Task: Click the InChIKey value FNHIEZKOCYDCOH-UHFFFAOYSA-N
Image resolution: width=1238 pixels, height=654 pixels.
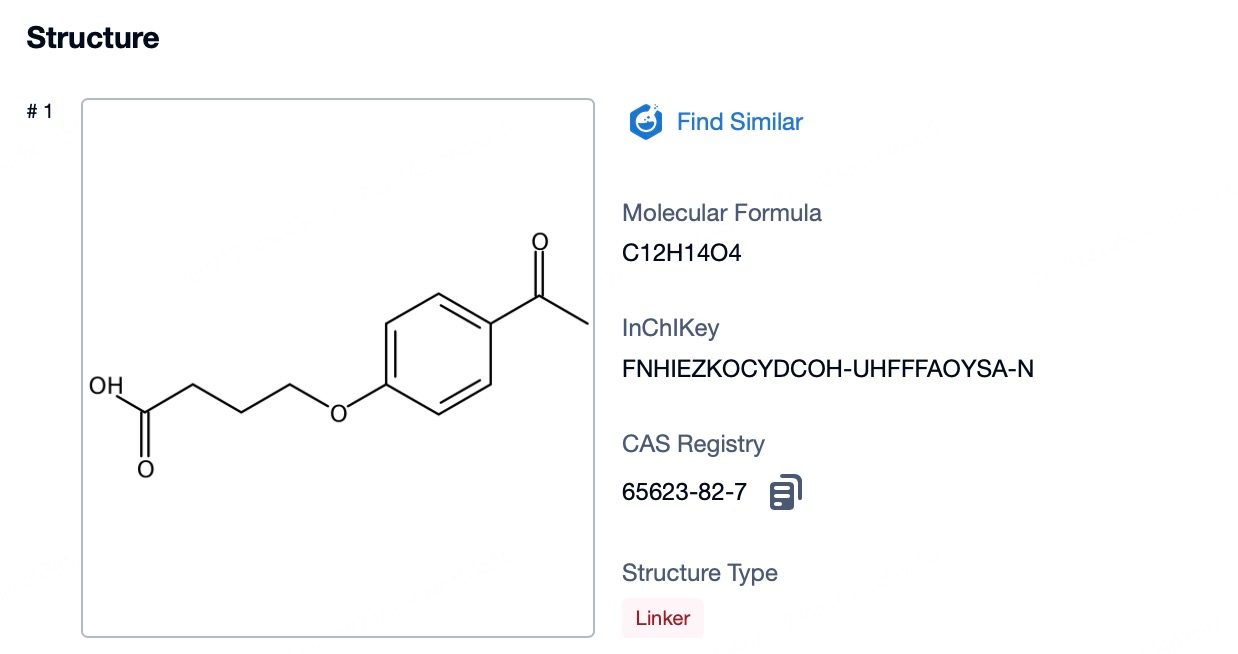Action: click(x=827, y=369)
